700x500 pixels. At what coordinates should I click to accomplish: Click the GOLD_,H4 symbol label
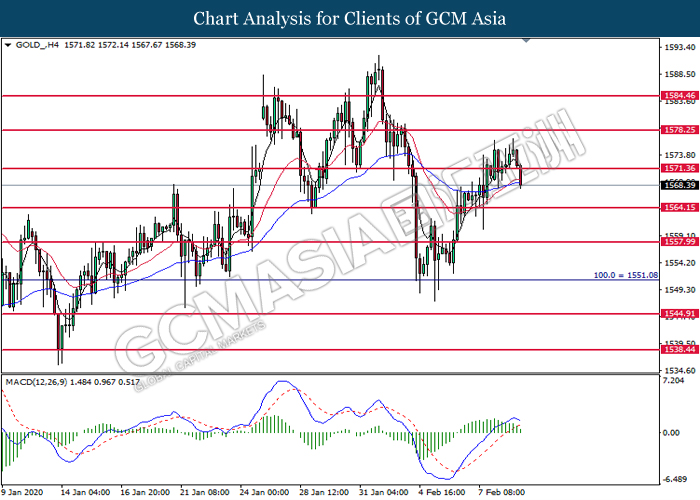37,45
